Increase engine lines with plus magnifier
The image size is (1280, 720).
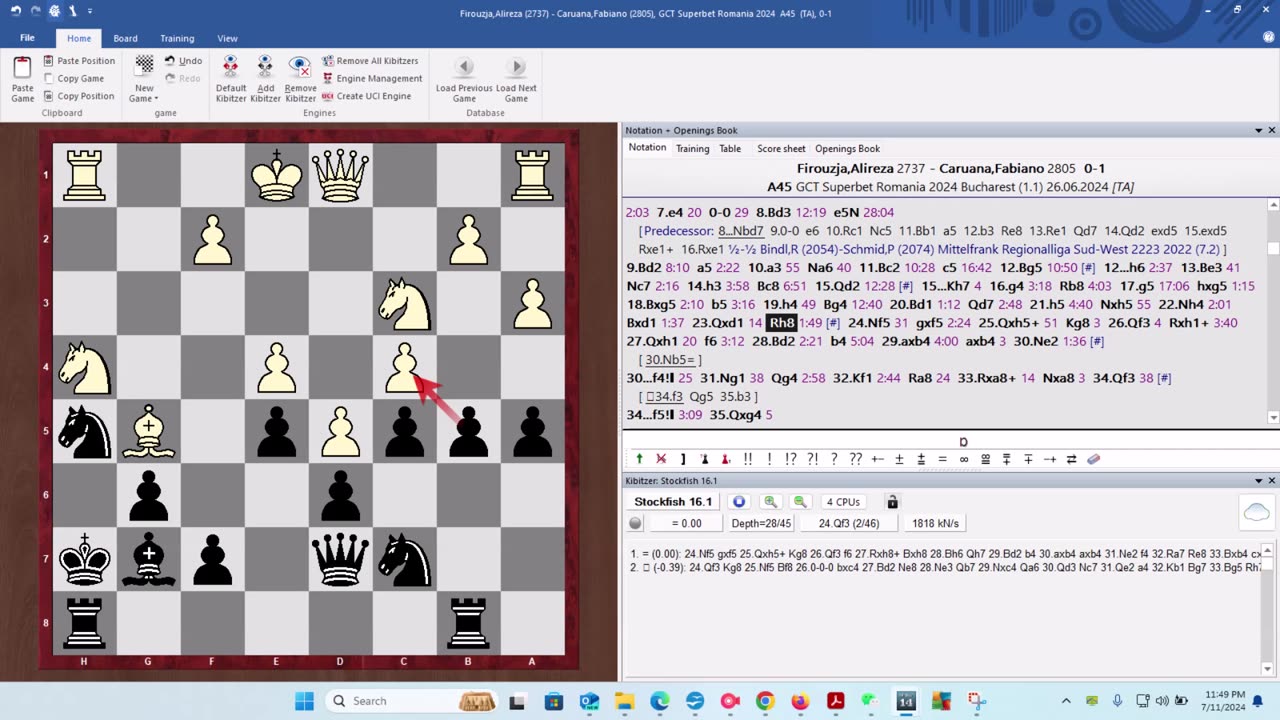click(770, 502)
